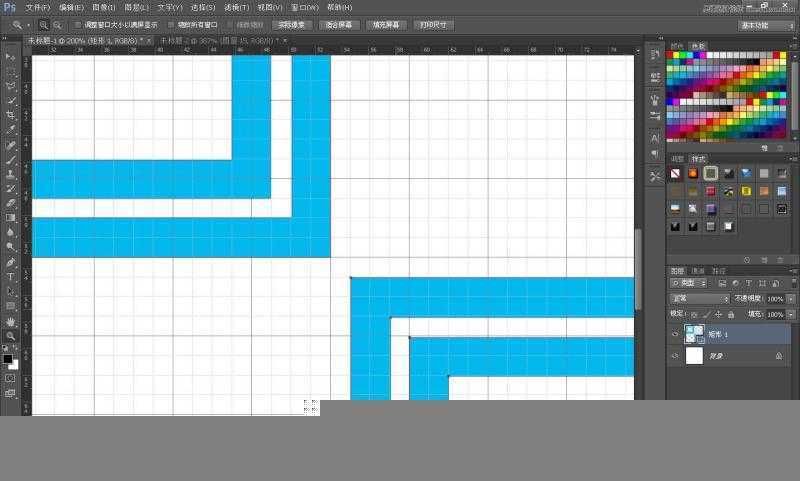The image size is (800, 481).
Task: Open the 正常 blend mode dropdown
Action: (x=699, y=298)
